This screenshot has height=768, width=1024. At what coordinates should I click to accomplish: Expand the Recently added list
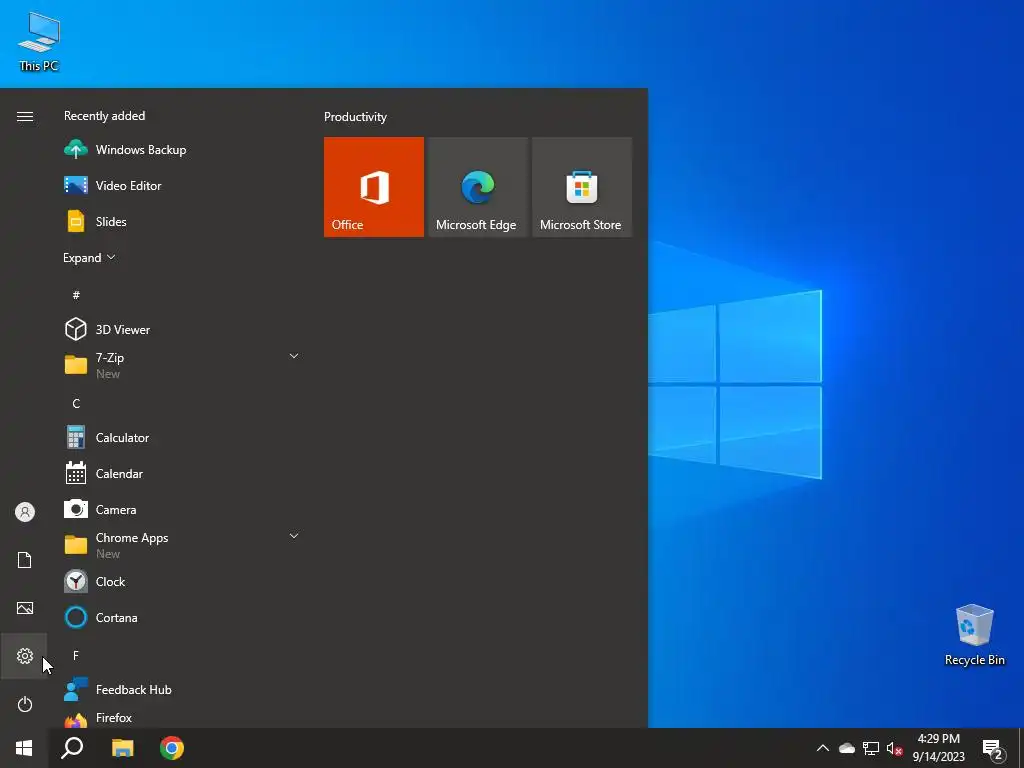(x=89, y=257)
